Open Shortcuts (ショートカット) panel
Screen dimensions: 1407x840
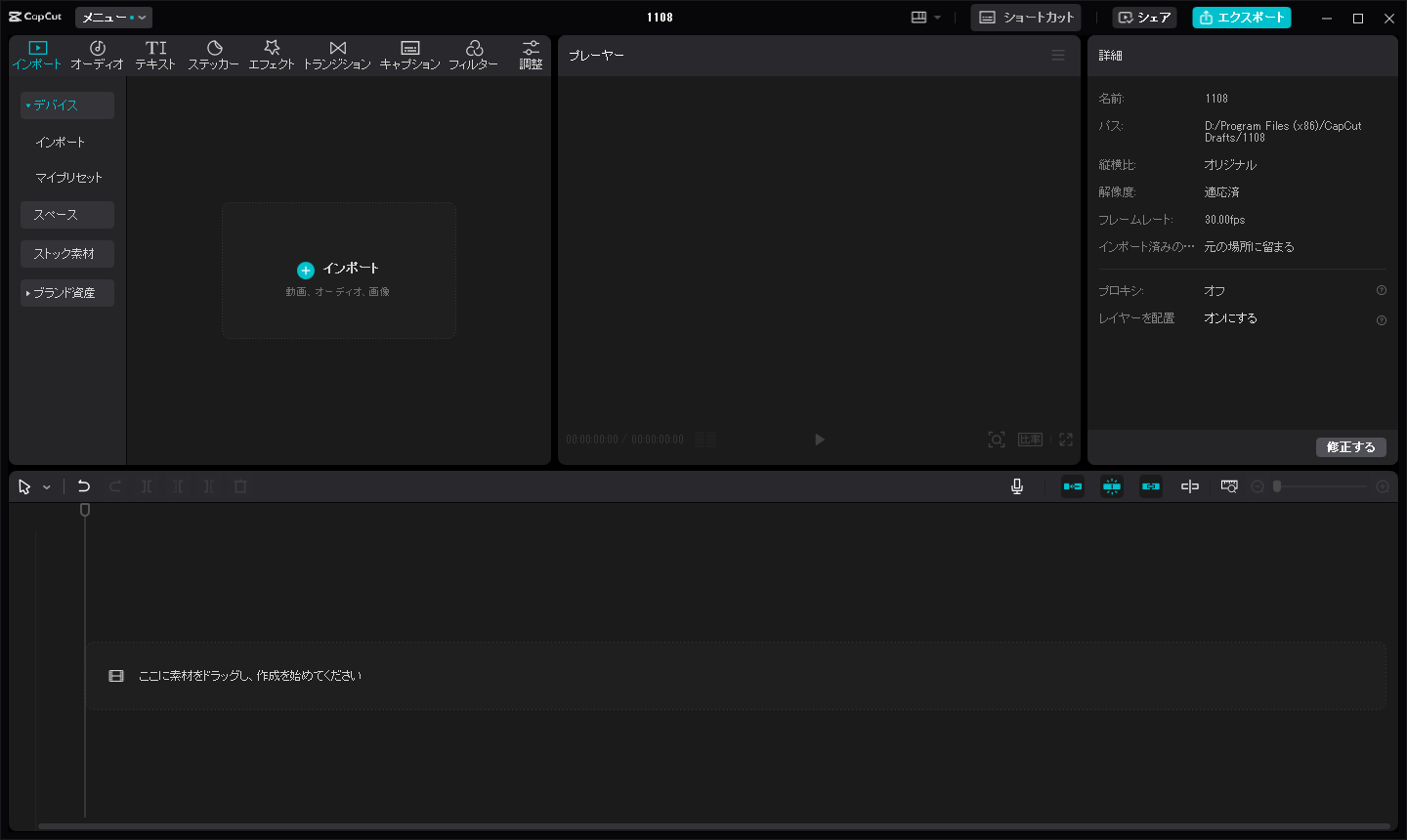[1027, 18]
